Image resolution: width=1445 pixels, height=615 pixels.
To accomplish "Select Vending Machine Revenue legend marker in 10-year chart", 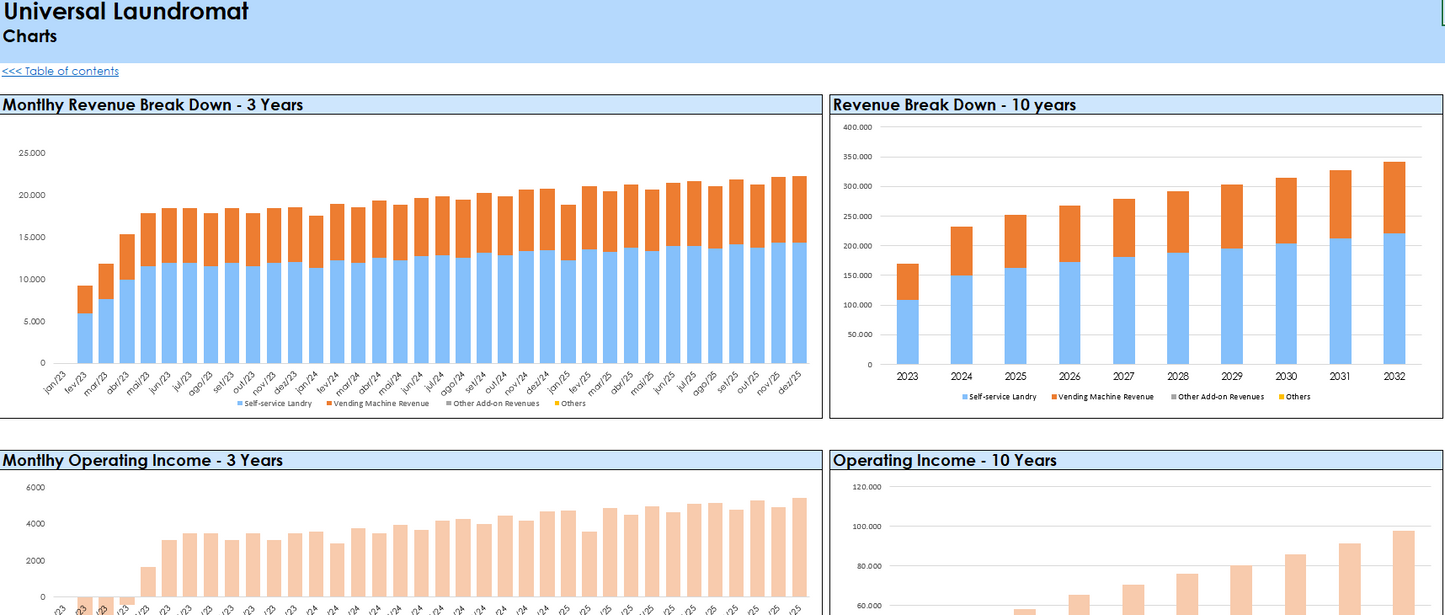I will (x=1053, y=397).
